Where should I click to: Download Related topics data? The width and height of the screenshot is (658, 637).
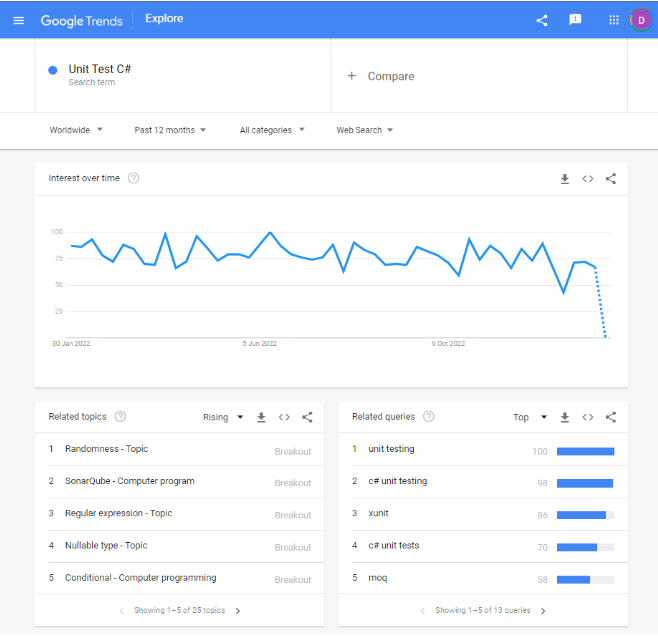pyautogui.click(x=261, y=417)
